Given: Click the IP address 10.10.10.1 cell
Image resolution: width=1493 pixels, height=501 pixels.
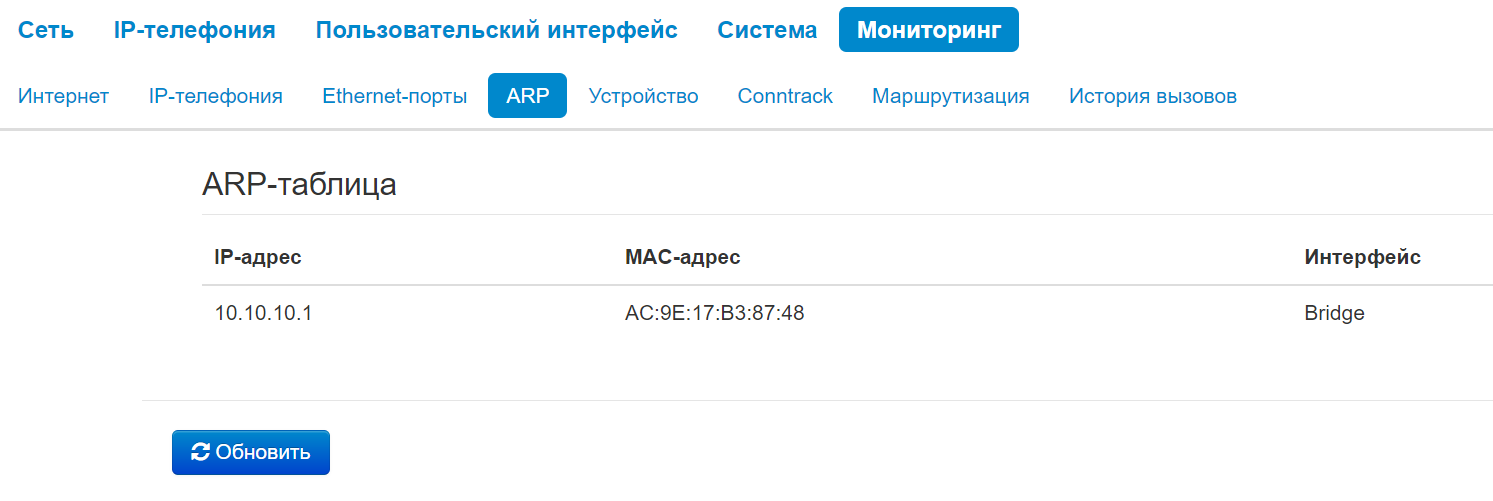Looking at the screenshot, I should click(263, 313).
